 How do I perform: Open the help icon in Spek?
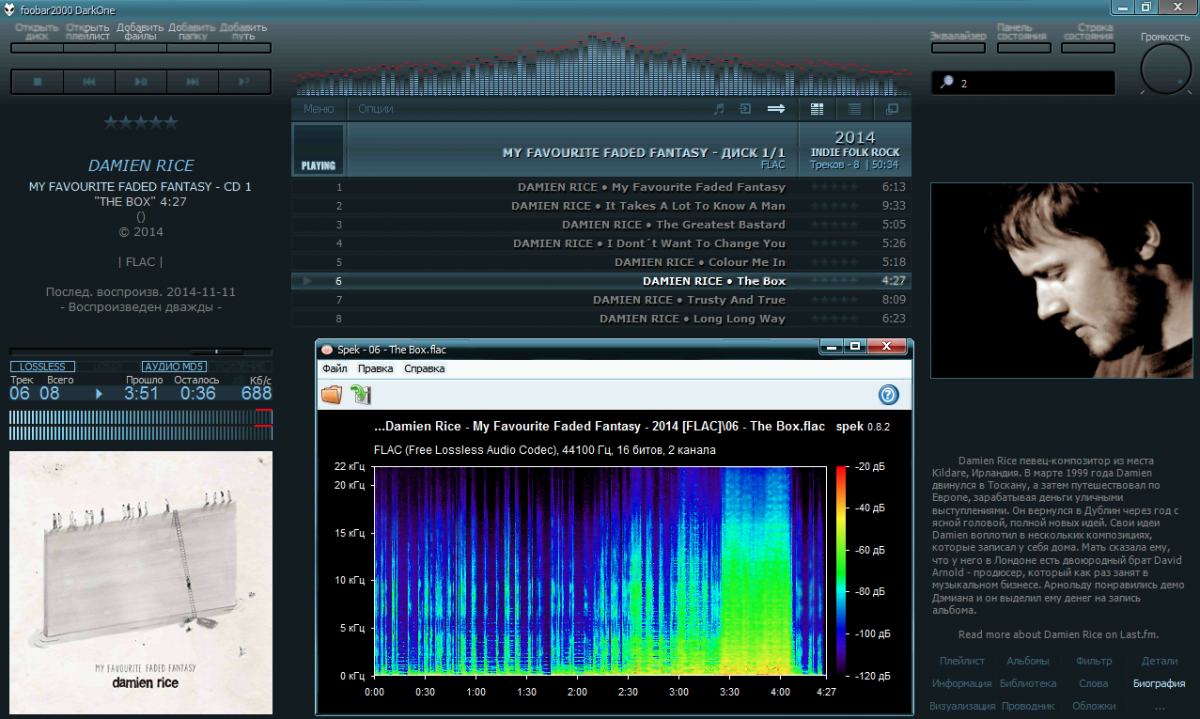point(888,395)
